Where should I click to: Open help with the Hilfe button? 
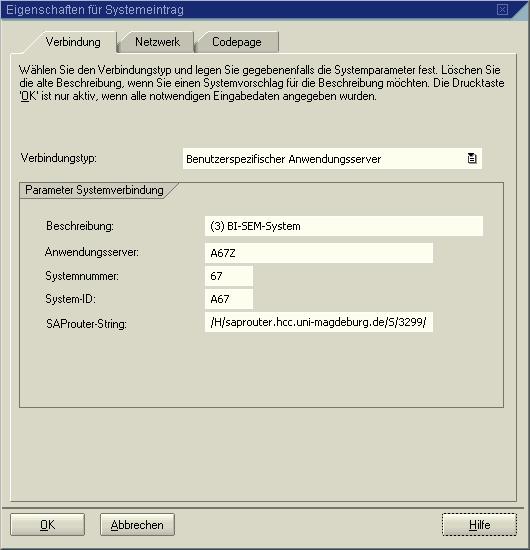479,524
